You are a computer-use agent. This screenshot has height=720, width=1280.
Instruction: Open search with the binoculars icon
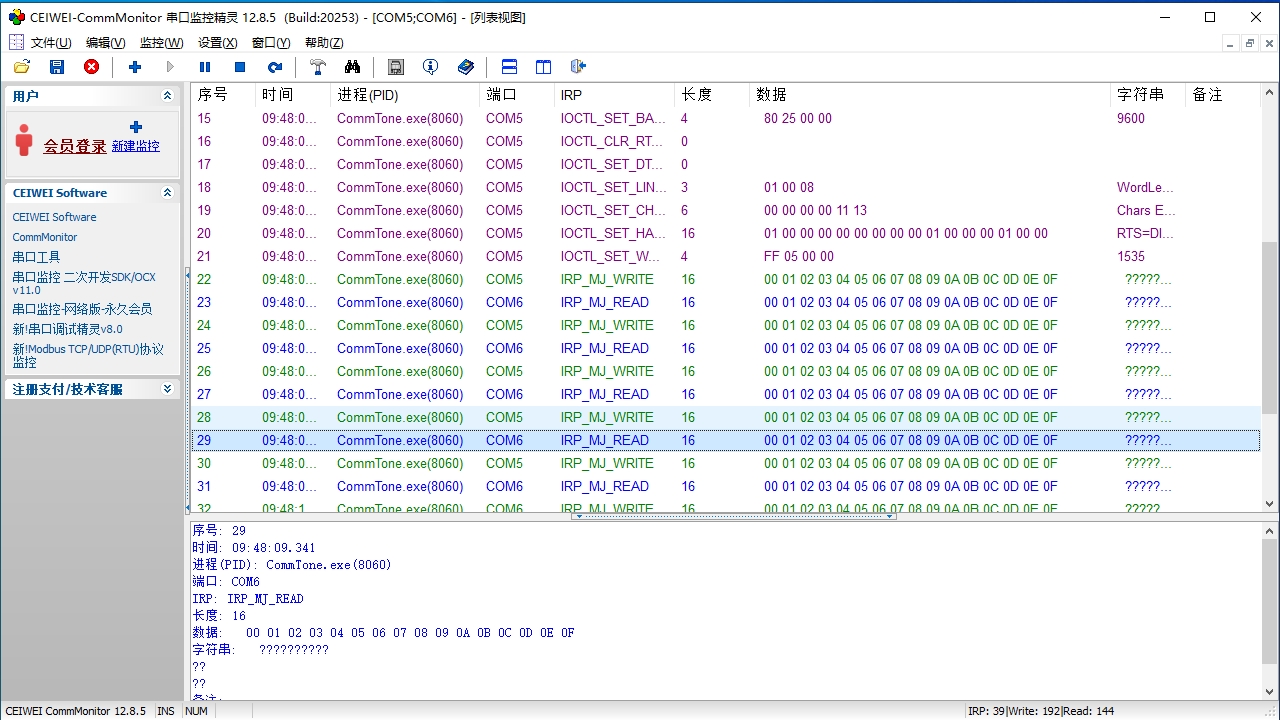tap(352, 67)
